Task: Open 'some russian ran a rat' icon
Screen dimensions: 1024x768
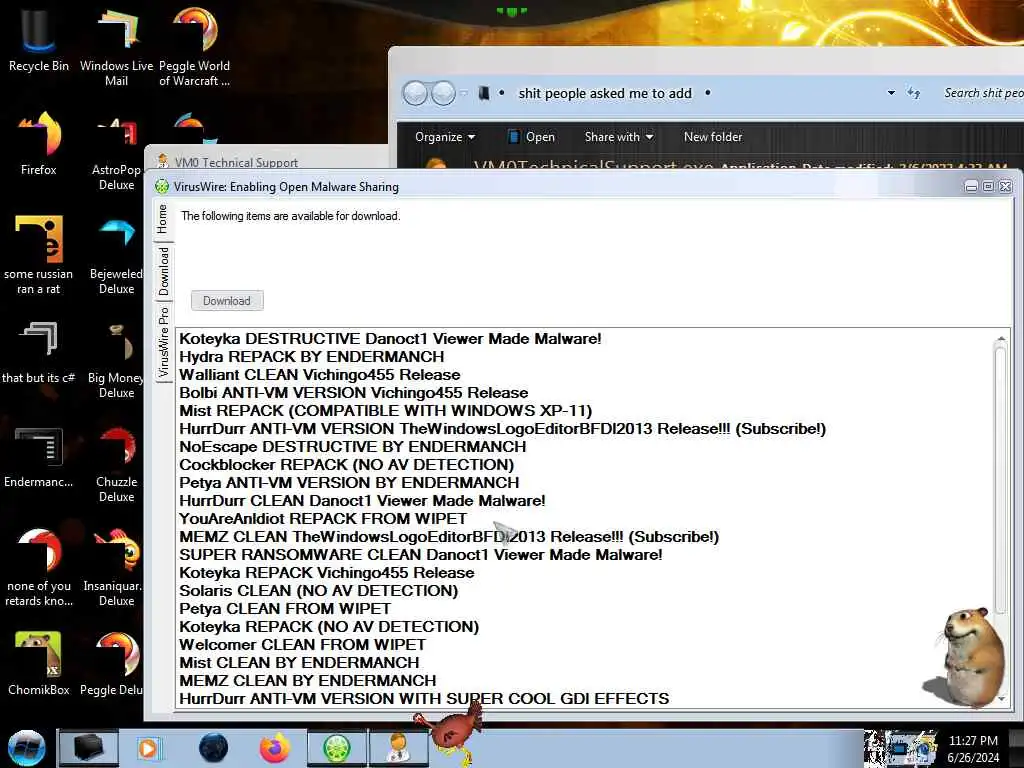Action: click(x=39, y=255)
